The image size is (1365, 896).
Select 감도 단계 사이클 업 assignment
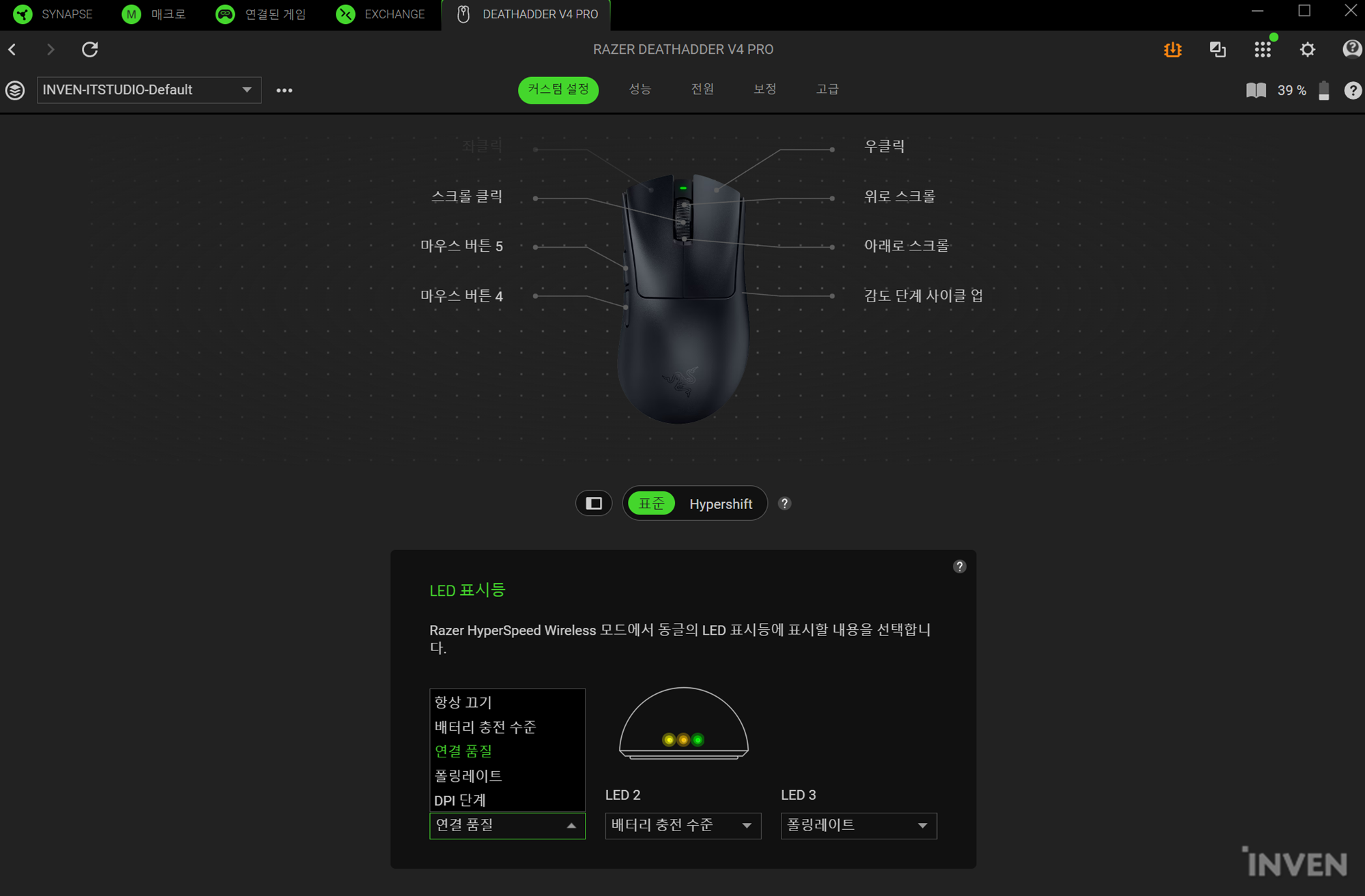pyautogui.click(x=923, y=295)
